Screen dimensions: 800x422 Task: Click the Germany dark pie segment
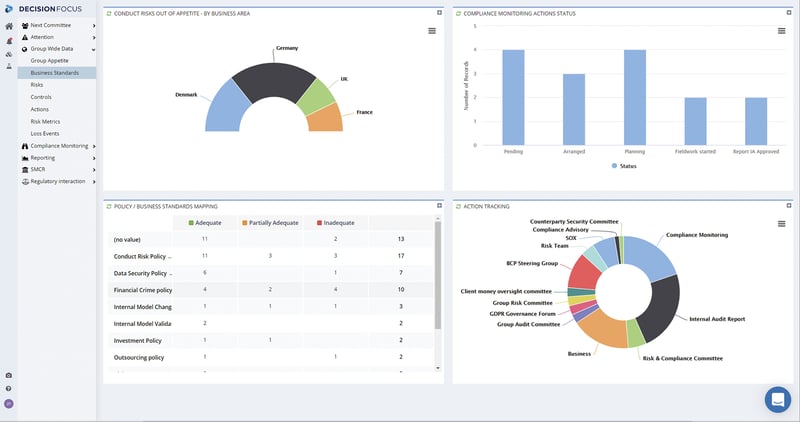click(x=273, y=81)
